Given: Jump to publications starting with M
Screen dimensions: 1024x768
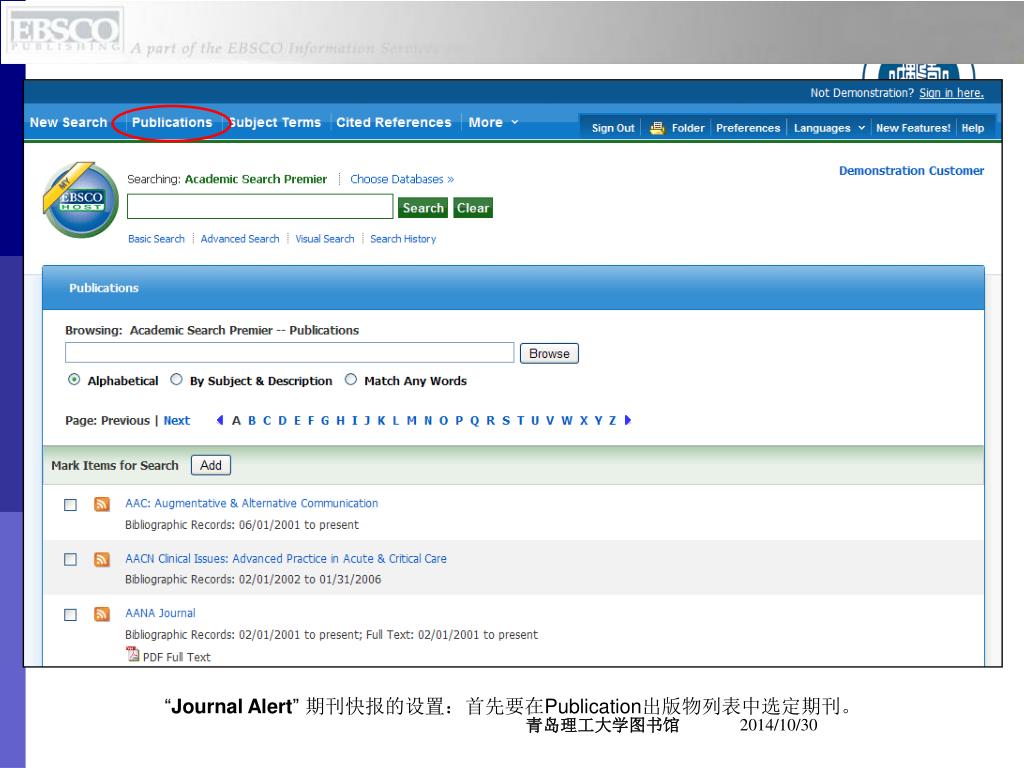Looking at the screenshot, I should tap(411, 421).
